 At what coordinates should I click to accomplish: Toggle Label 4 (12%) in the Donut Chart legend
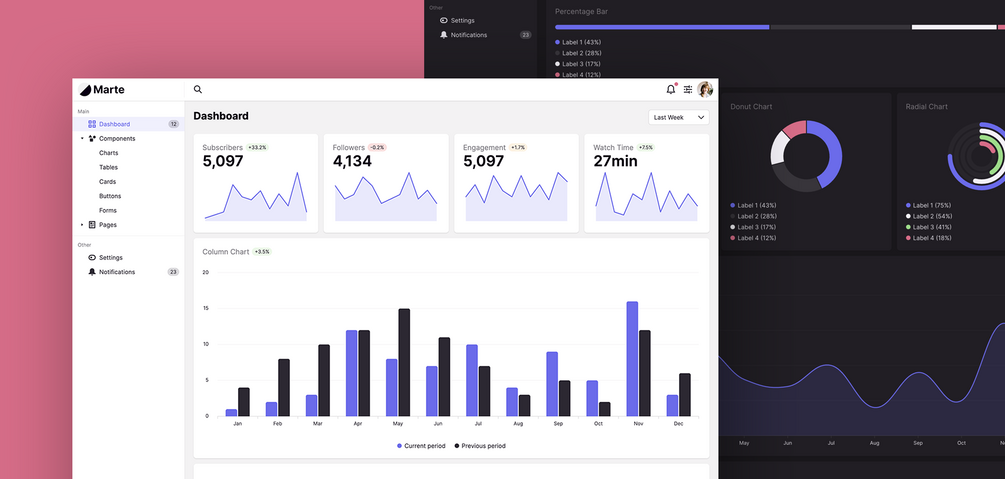coord(753,238)
